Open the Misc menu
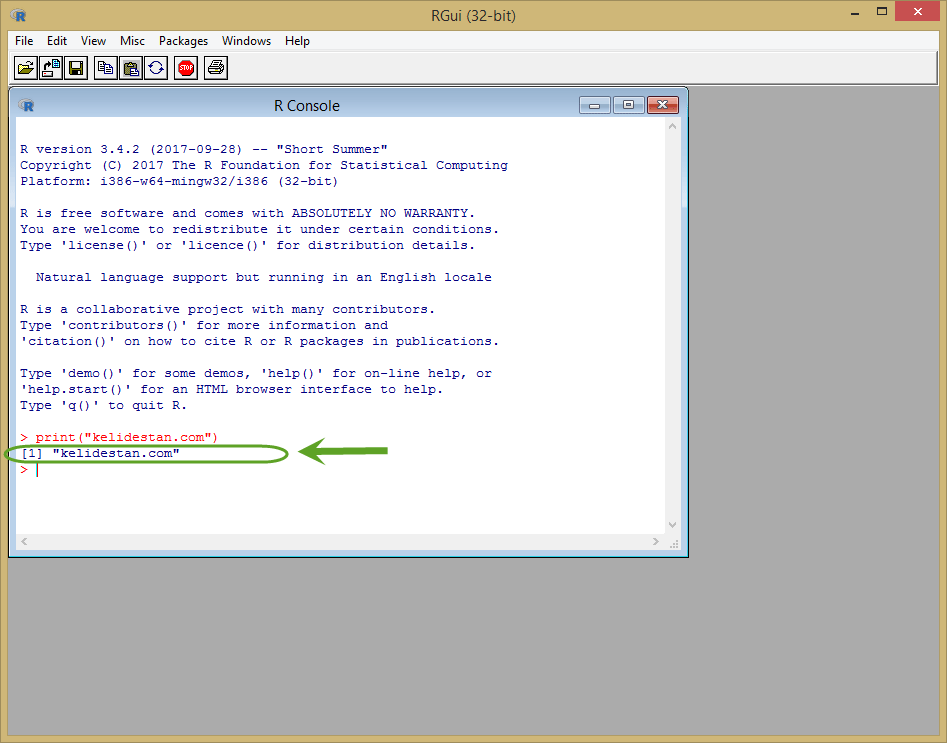The image size is (947, 743). click(132, 40)
